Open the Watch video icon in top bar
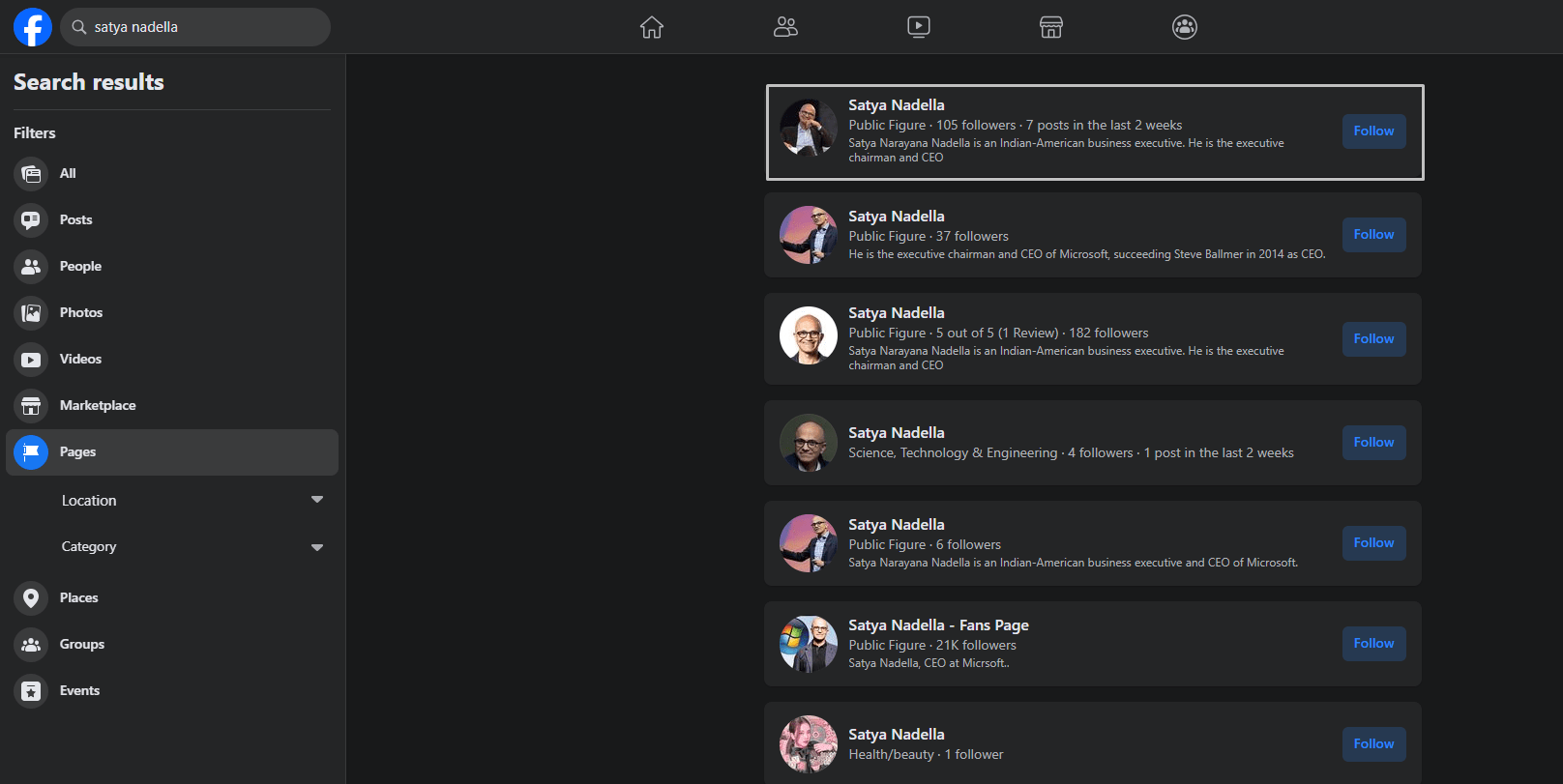 [x=919, y=27]
